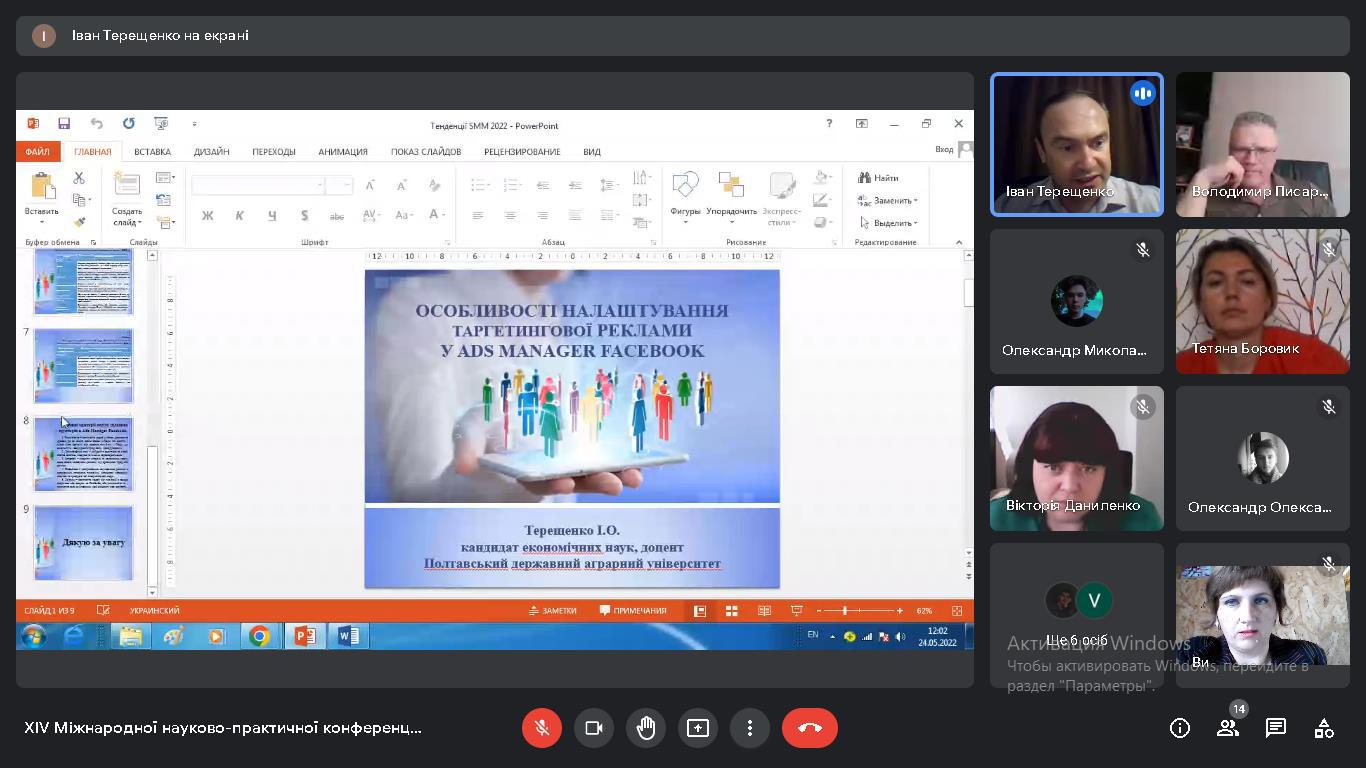Open Meet more options menu
Screen dimensions: 1366x768
point(750,728)
